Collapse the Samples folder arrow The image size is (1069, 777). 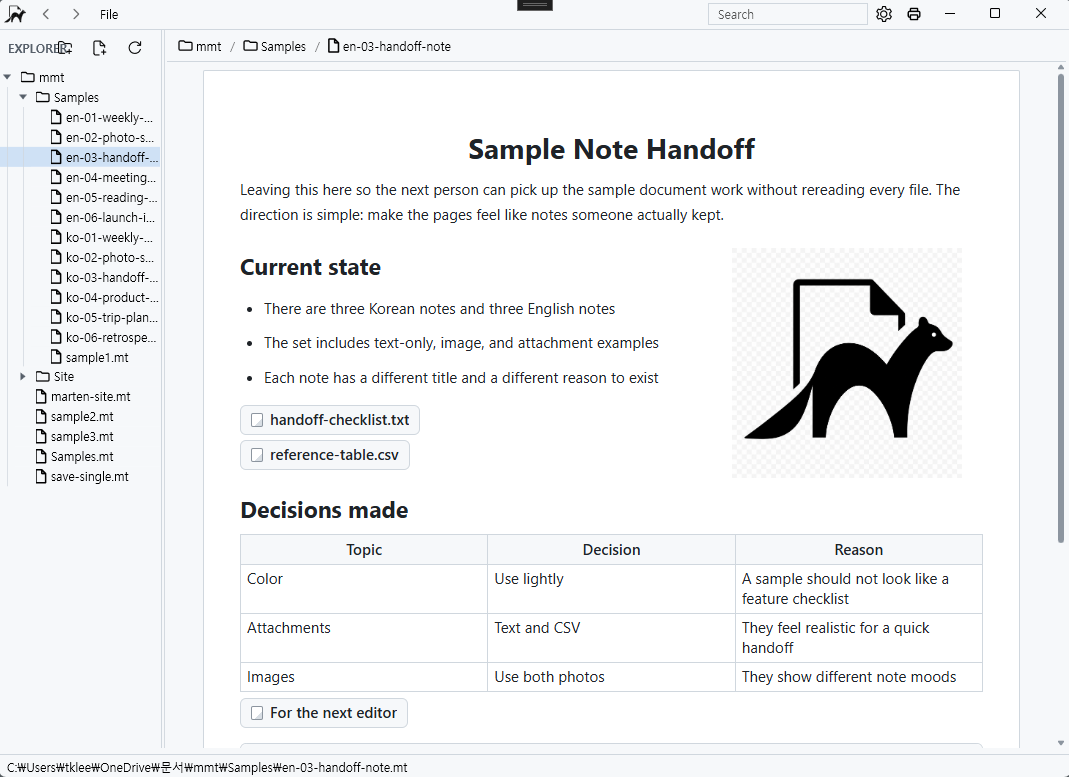tap(22, 97)
